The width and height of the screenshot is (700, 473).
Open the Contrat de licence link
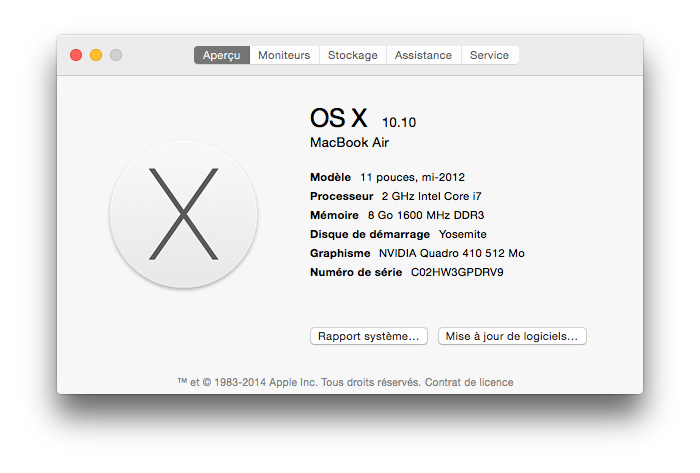pos(469,382)
